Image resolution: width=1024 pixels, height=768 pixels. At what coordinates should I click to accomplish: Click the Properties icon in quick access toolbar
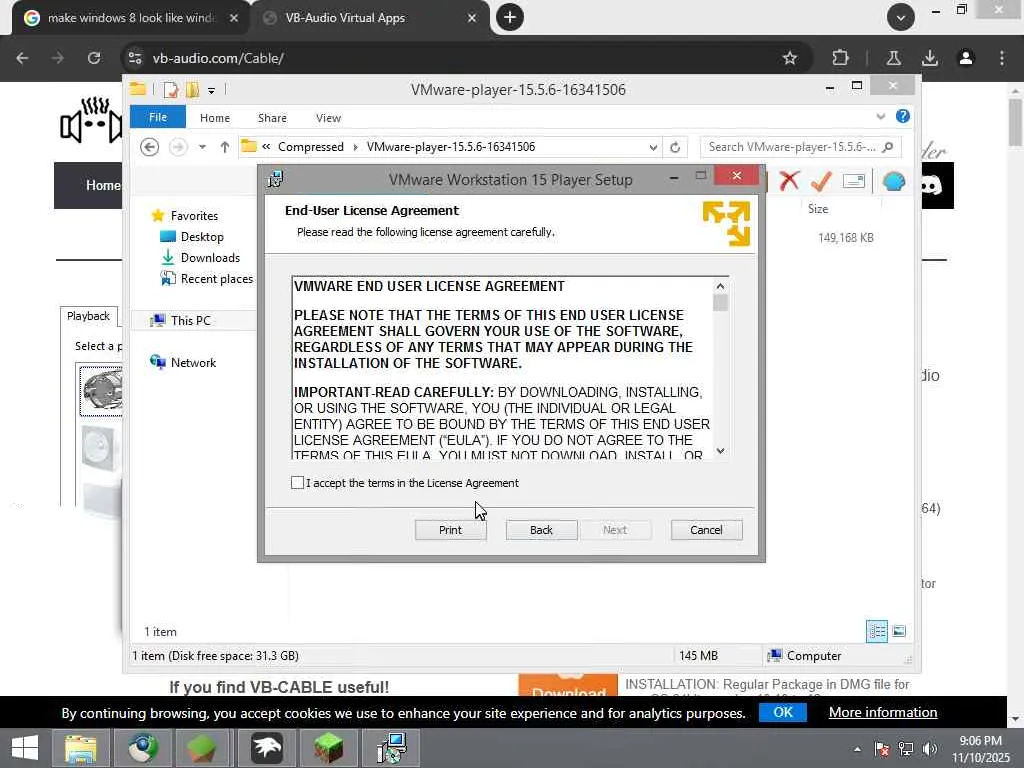coord(171,89)
